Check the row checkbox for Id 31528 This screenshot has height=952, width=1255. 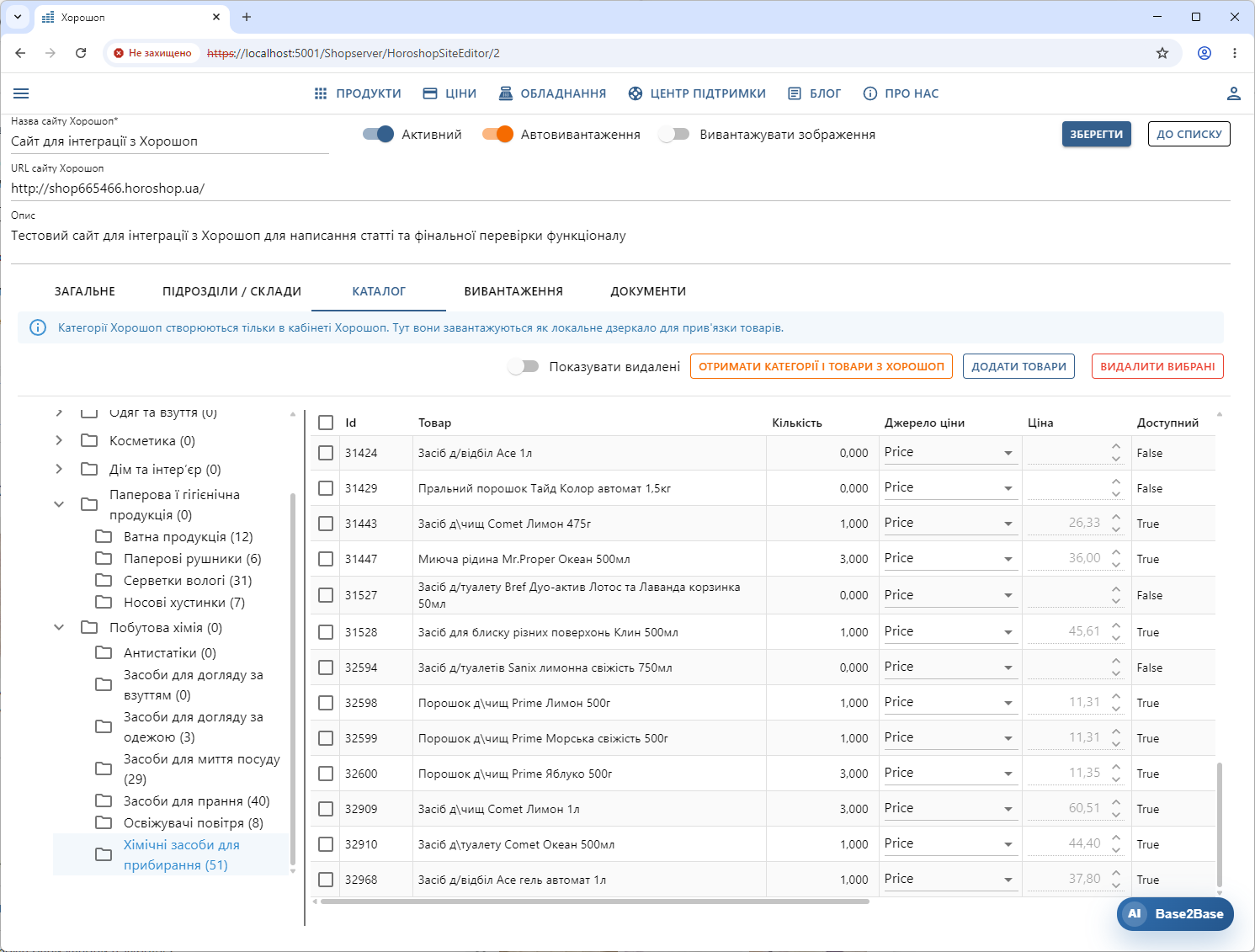pyautogui.click(x=326, y=632)
